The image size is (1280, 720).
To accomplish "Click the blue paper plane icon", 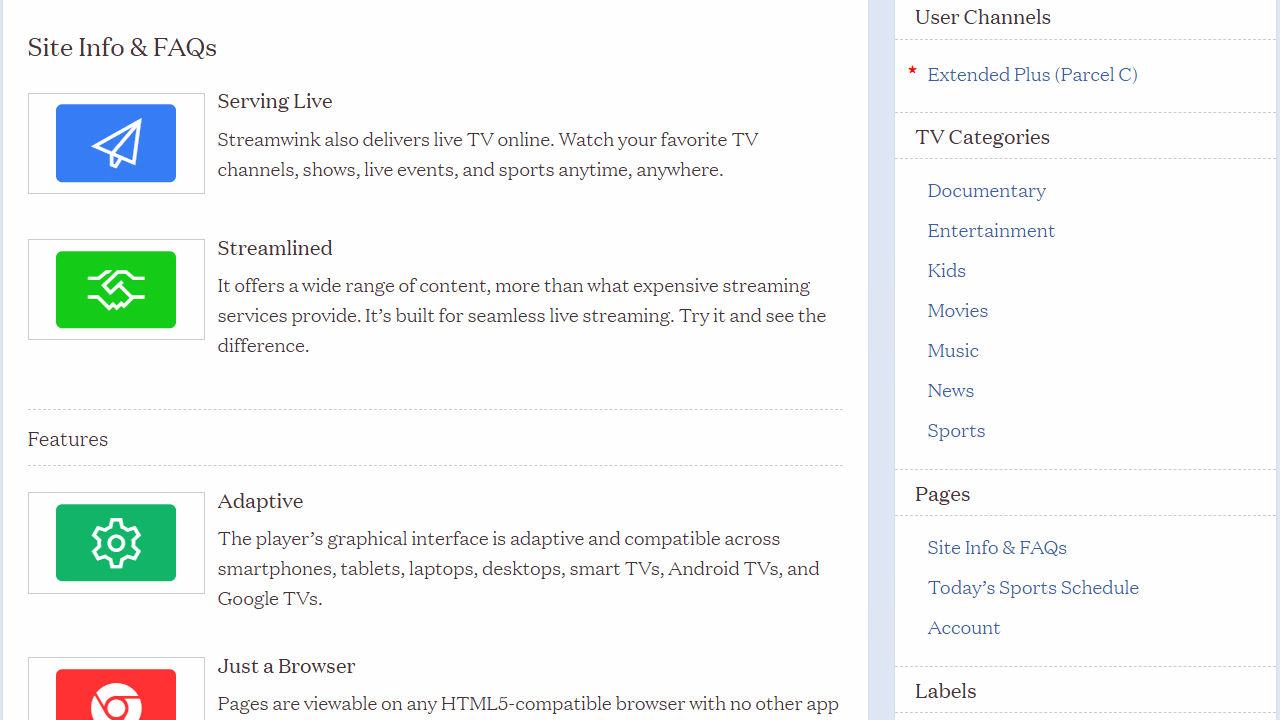I will click(116, 143).
